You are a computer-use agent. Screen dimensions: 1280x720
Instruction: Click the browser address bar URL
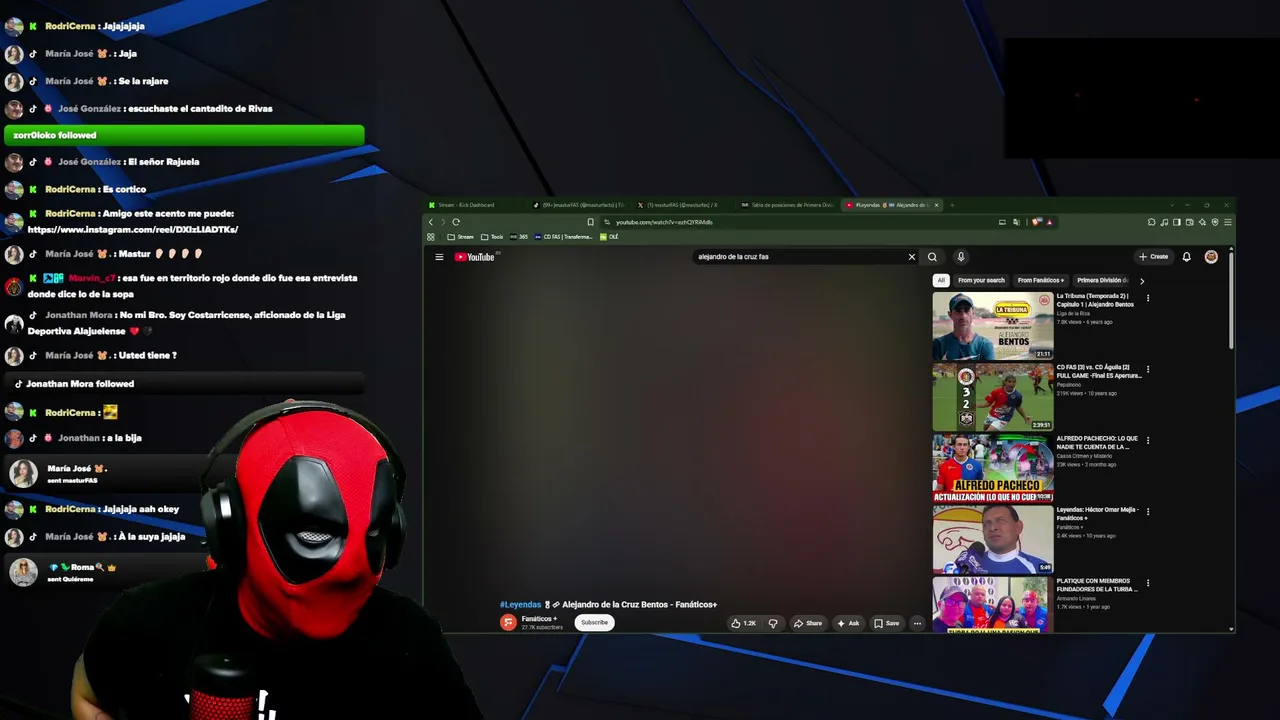[x=664, y=222]
